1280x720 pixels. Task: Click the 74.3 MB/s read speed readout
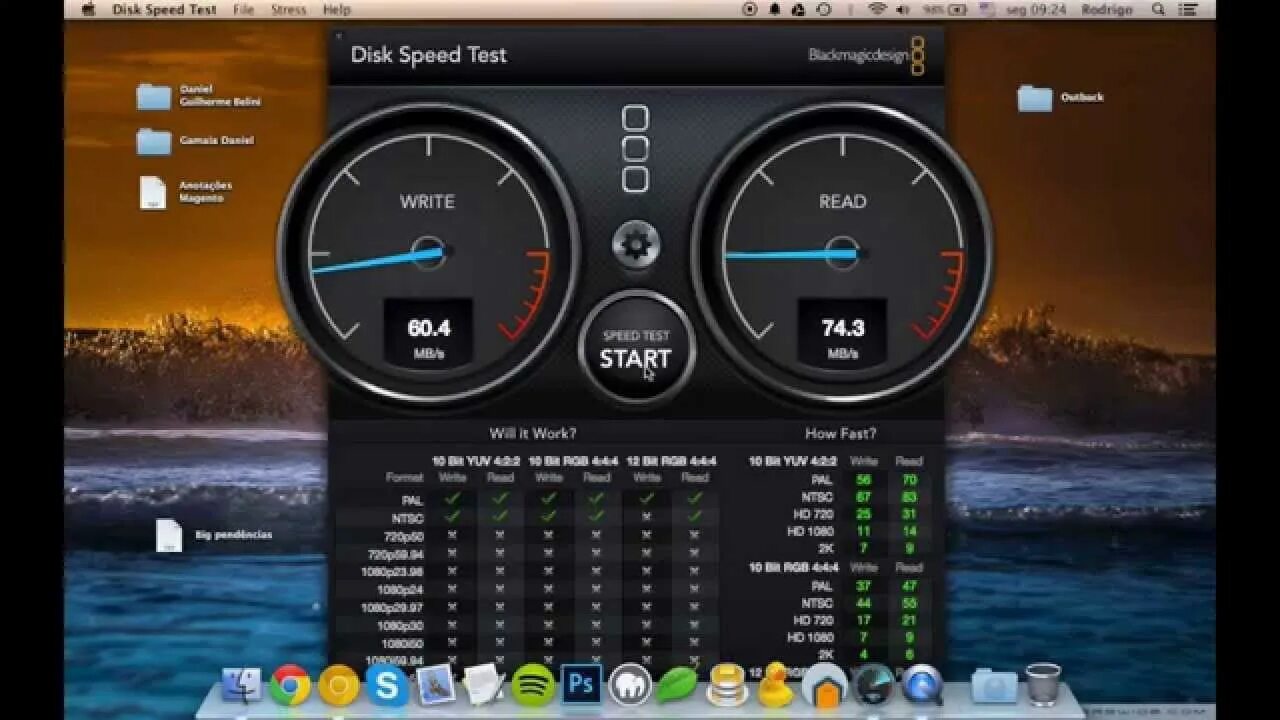click(x=842, y=333)
